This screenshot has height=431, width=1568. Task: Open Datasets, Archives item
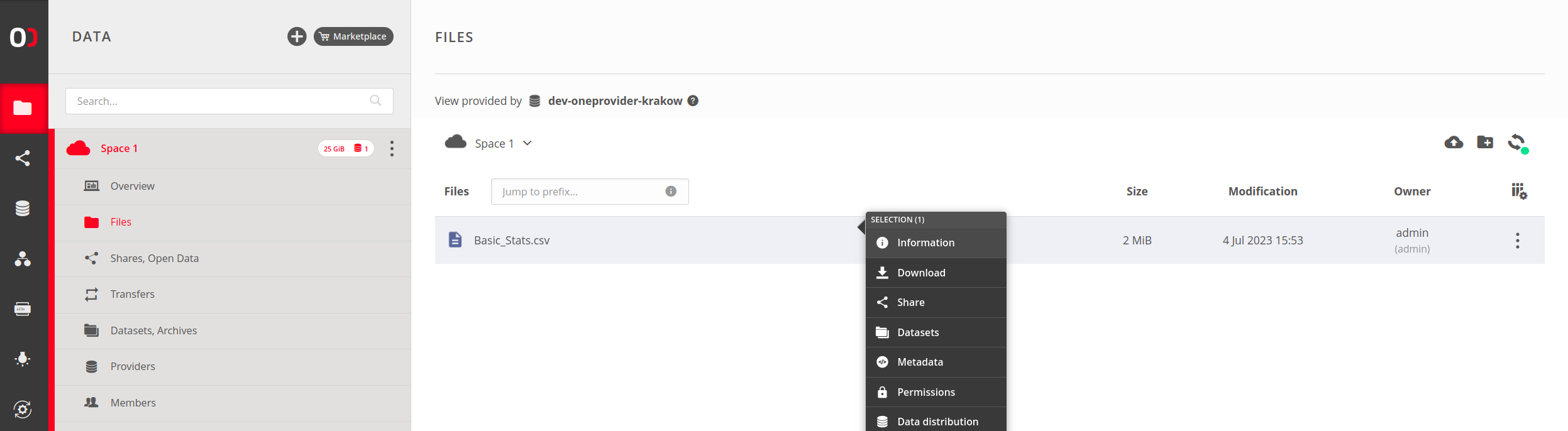coord(233,330)
